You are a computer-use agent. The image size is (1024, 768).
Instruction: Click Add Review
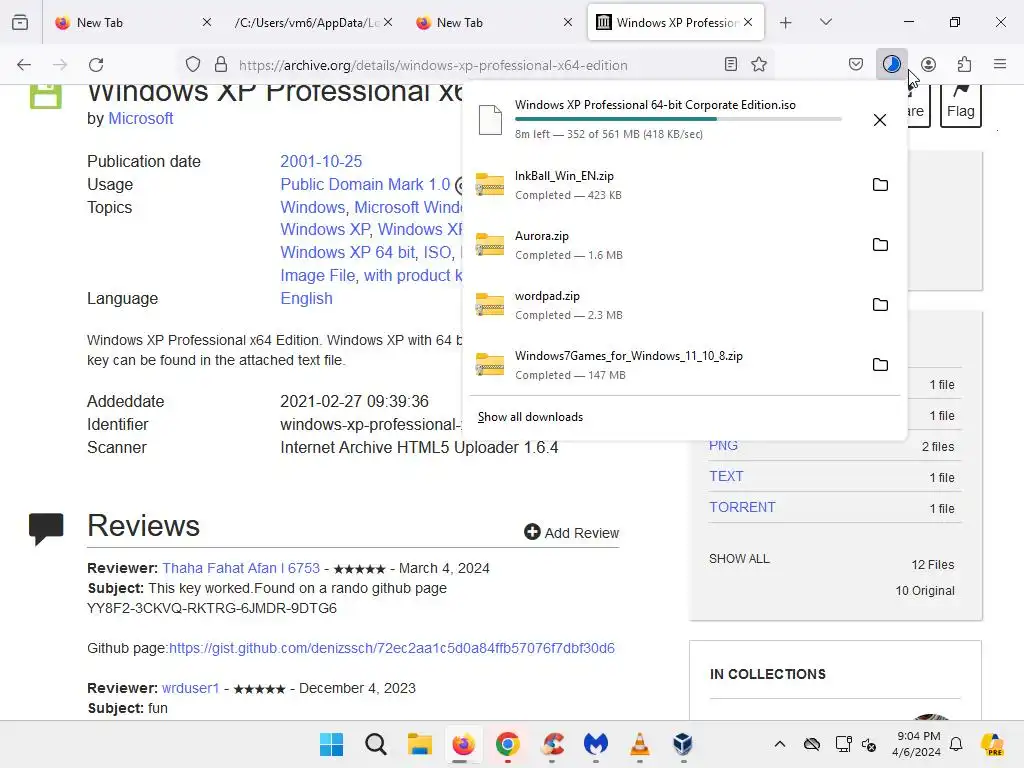pyautogui.click(x=571, y=532)
